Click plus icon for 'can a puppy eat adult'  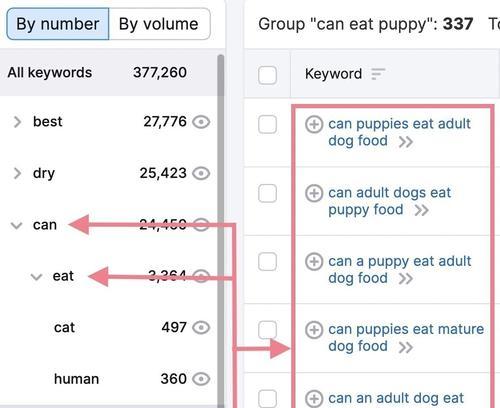[314, 261]
